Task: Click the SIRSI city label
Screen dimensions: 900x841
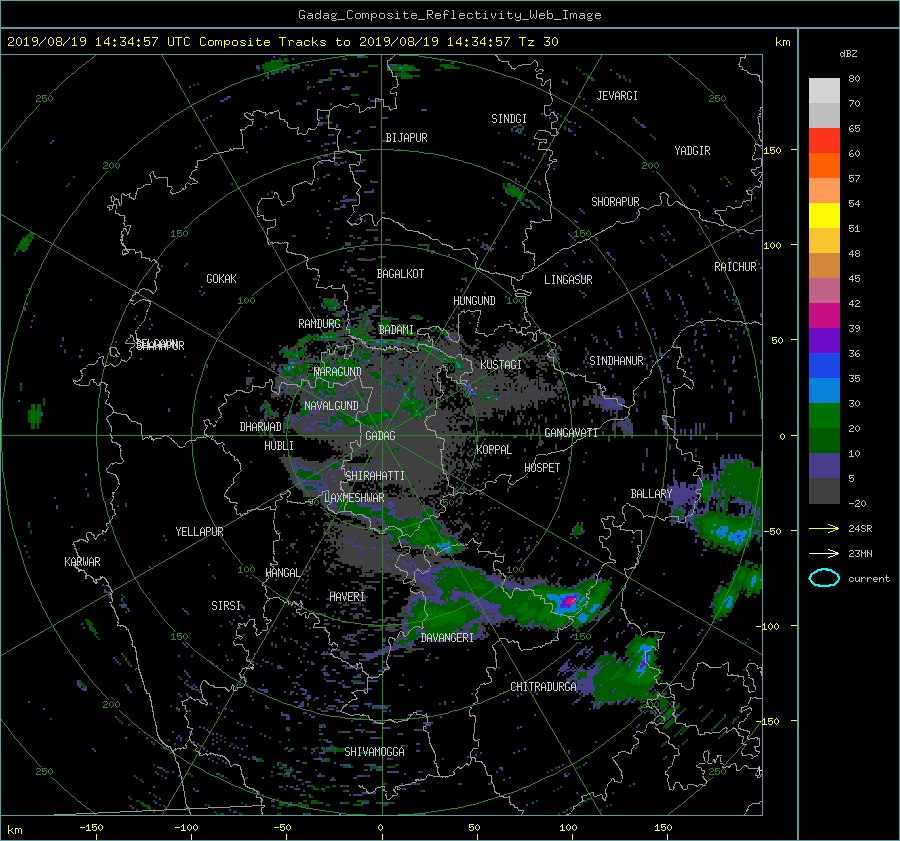Action: (x=226, y=606)
